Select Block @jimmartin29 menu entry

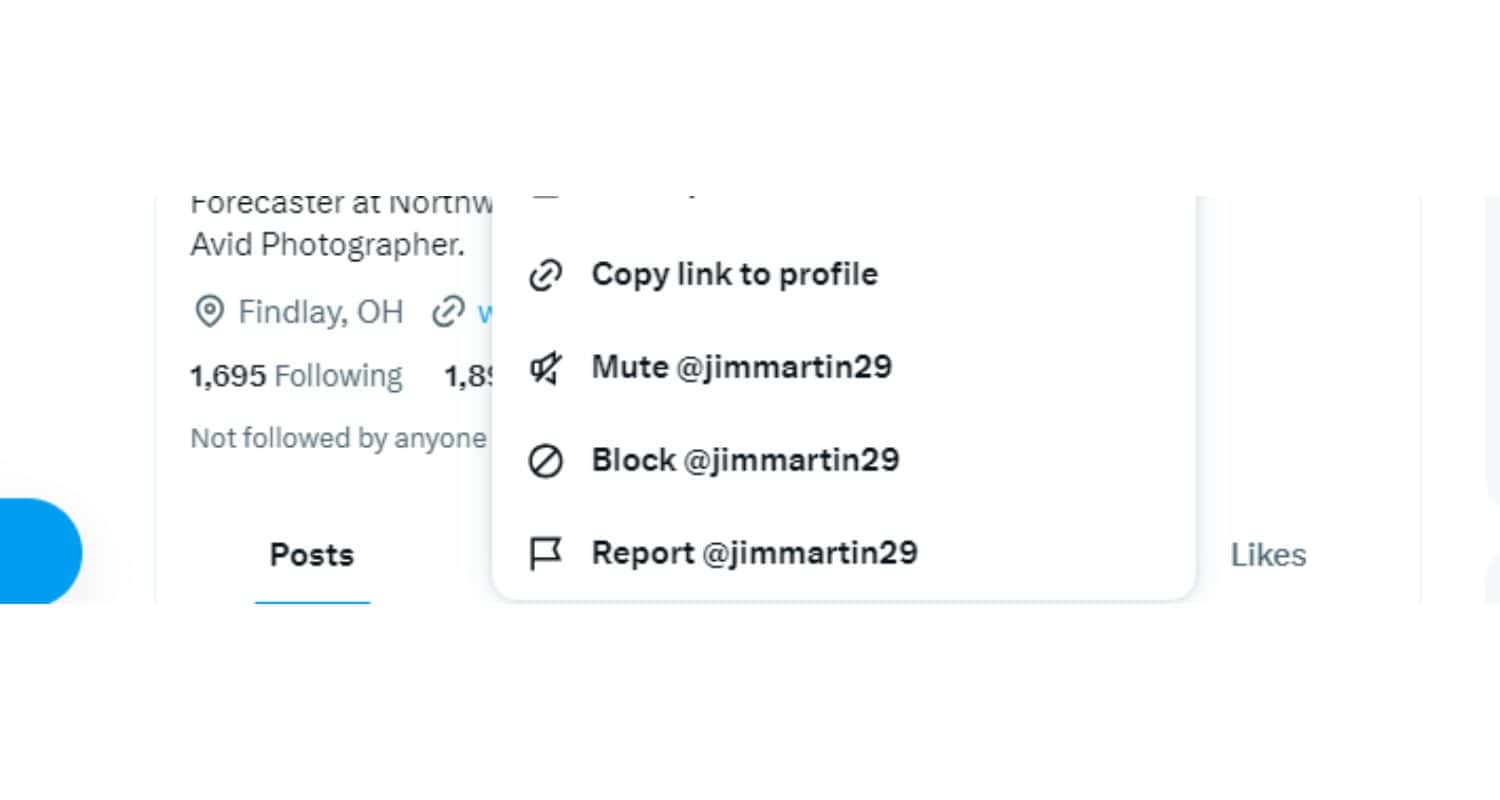pos(844,461)
